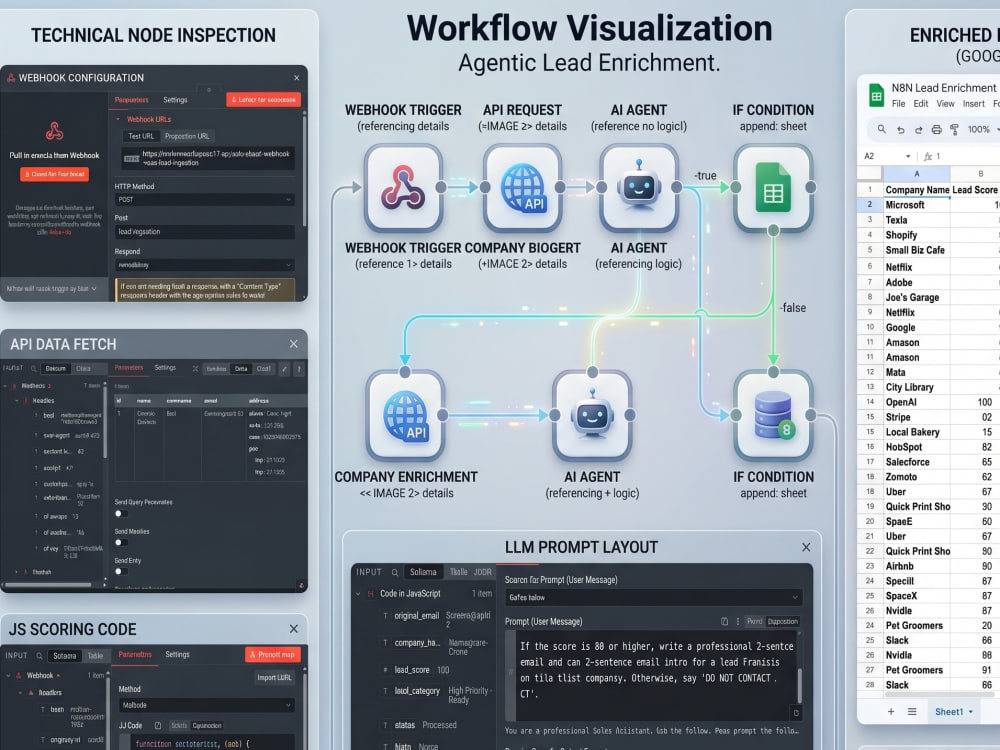Click the Undo arrow in Sheets toolbar

pyautogui.click(x=901, y=129)
